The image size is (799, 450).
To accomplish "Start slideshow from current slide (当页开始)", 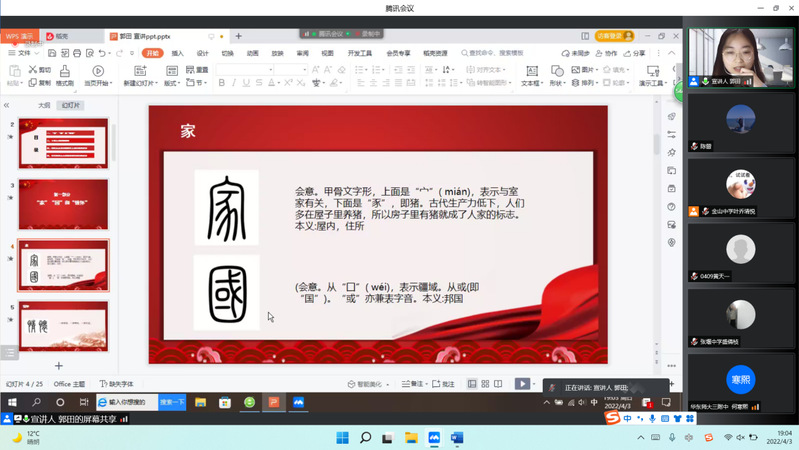I will (98, 76).
